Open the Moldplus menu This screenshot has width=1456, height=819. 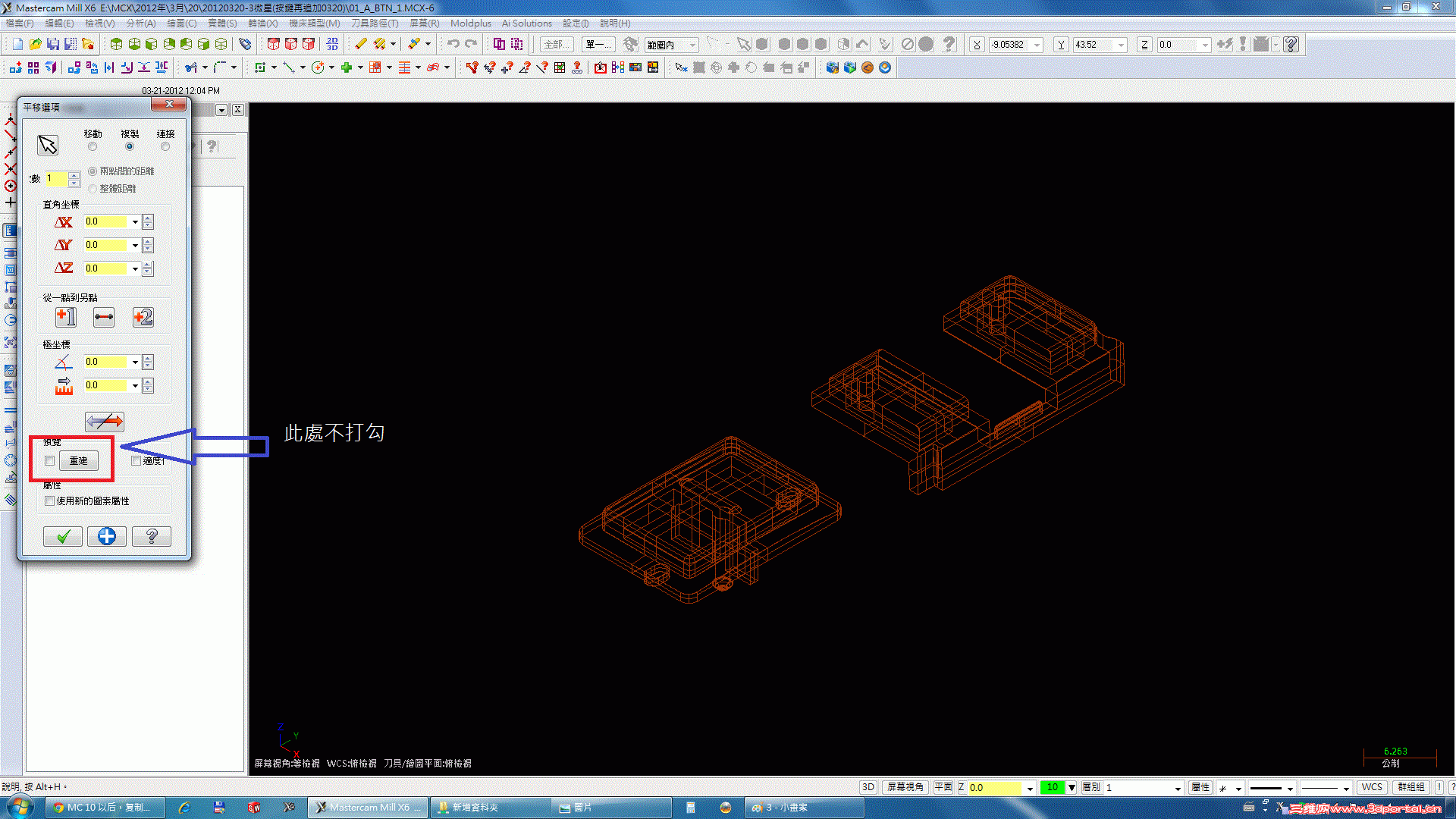(x=470, y=24)
